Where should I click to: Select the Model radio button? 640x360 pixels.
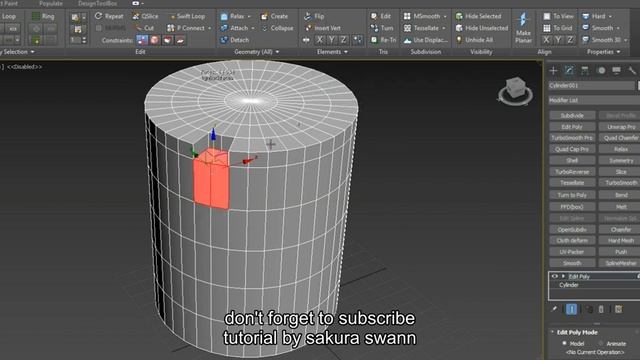click(564, 344)
